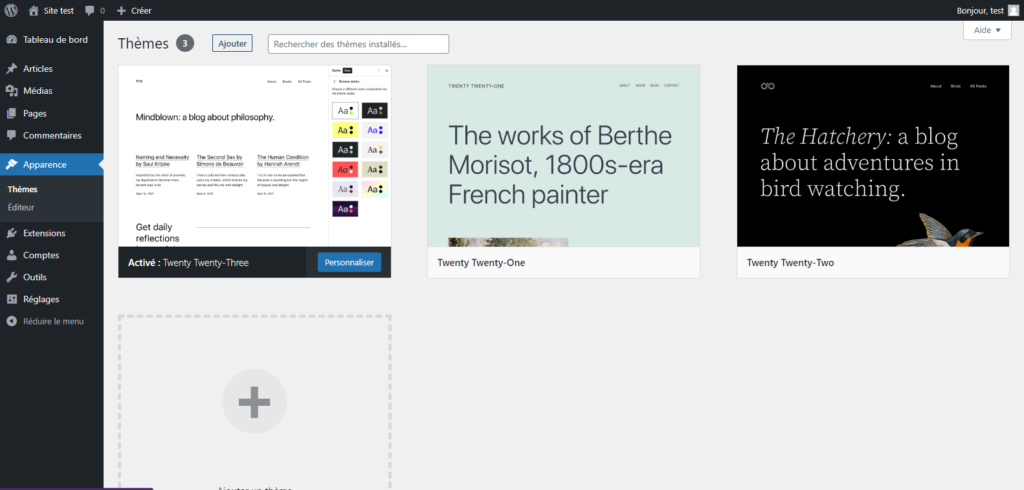Select the Twenty Twenty-One theme thumbnail
Viewport: 1024px width, 490px height.
pos(564,156)
